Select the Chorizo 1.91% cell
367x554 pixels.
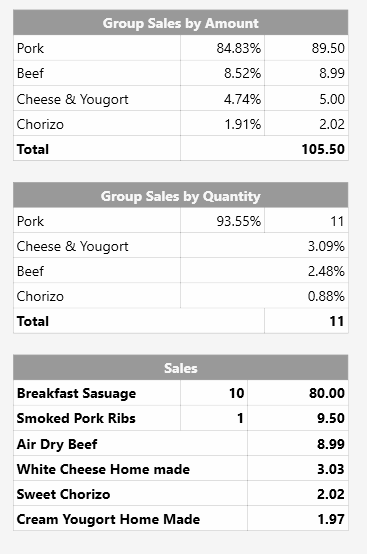223,124
